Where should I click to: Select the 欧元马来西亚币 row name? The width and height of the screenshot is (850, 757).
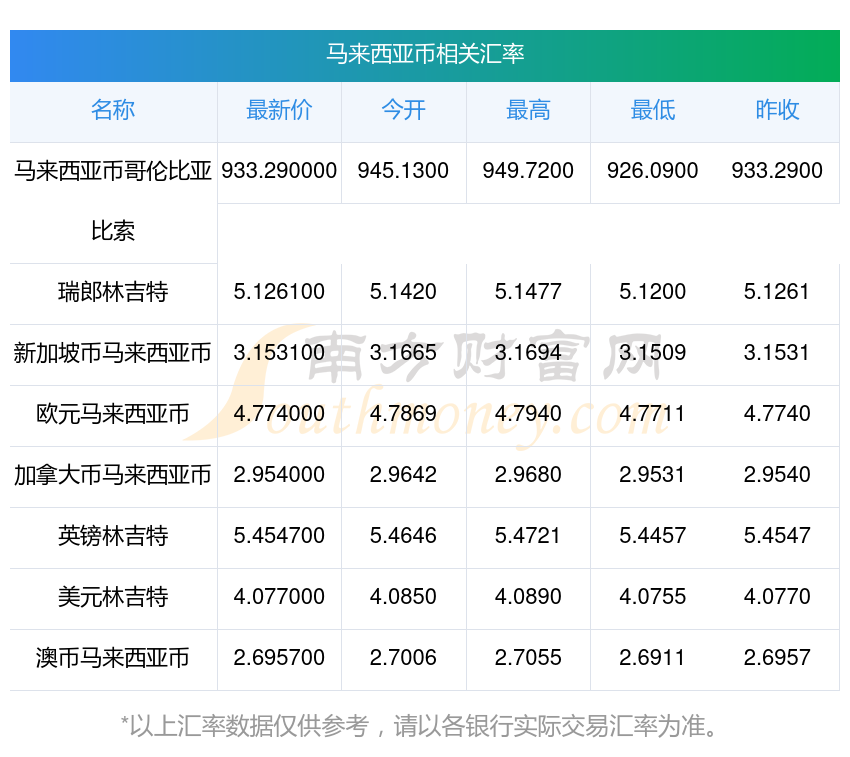tap(113, 414)
